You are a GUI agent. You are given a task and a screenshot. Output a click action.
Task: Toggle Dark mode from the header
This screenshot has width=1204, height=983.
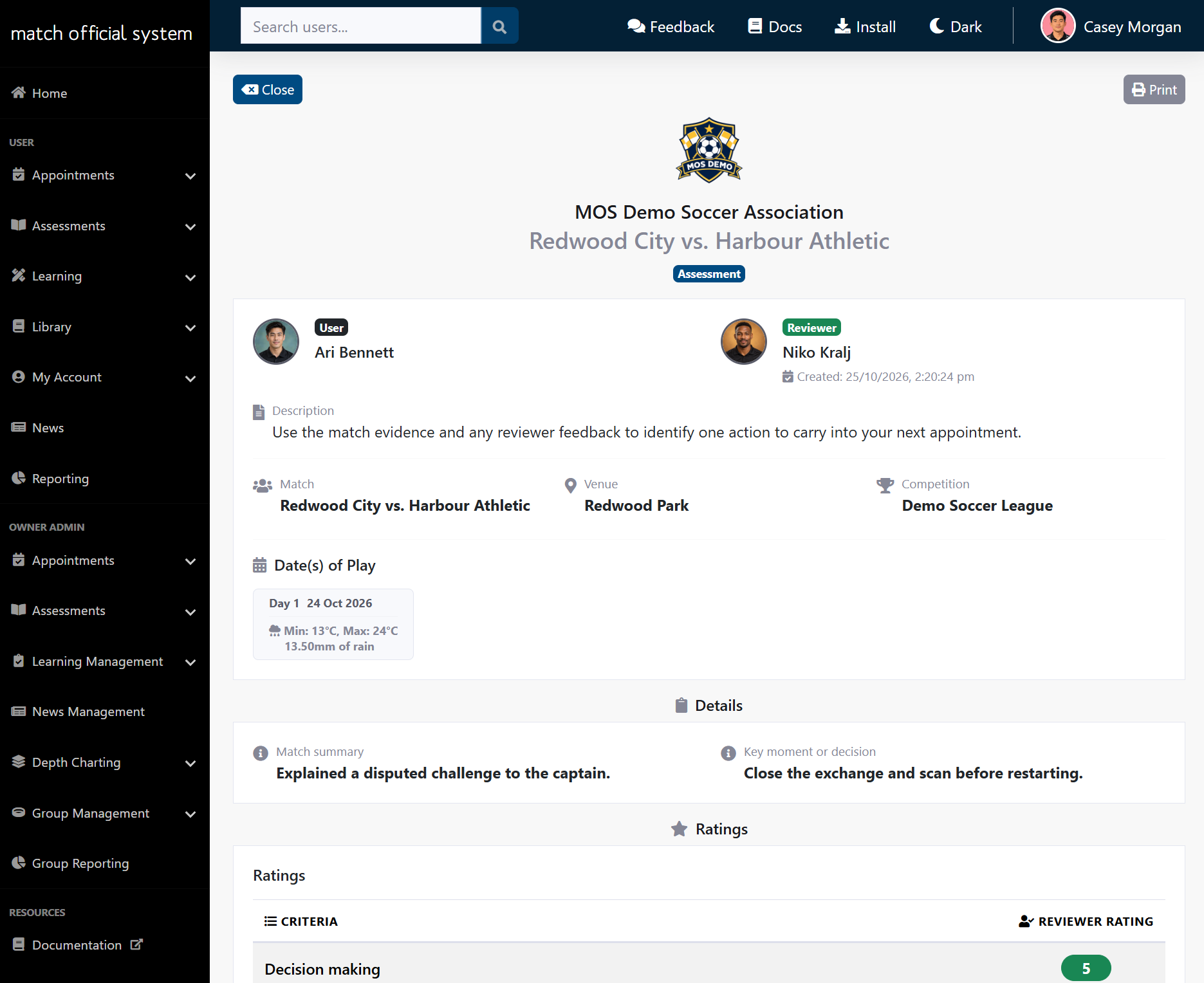point(956,26)
